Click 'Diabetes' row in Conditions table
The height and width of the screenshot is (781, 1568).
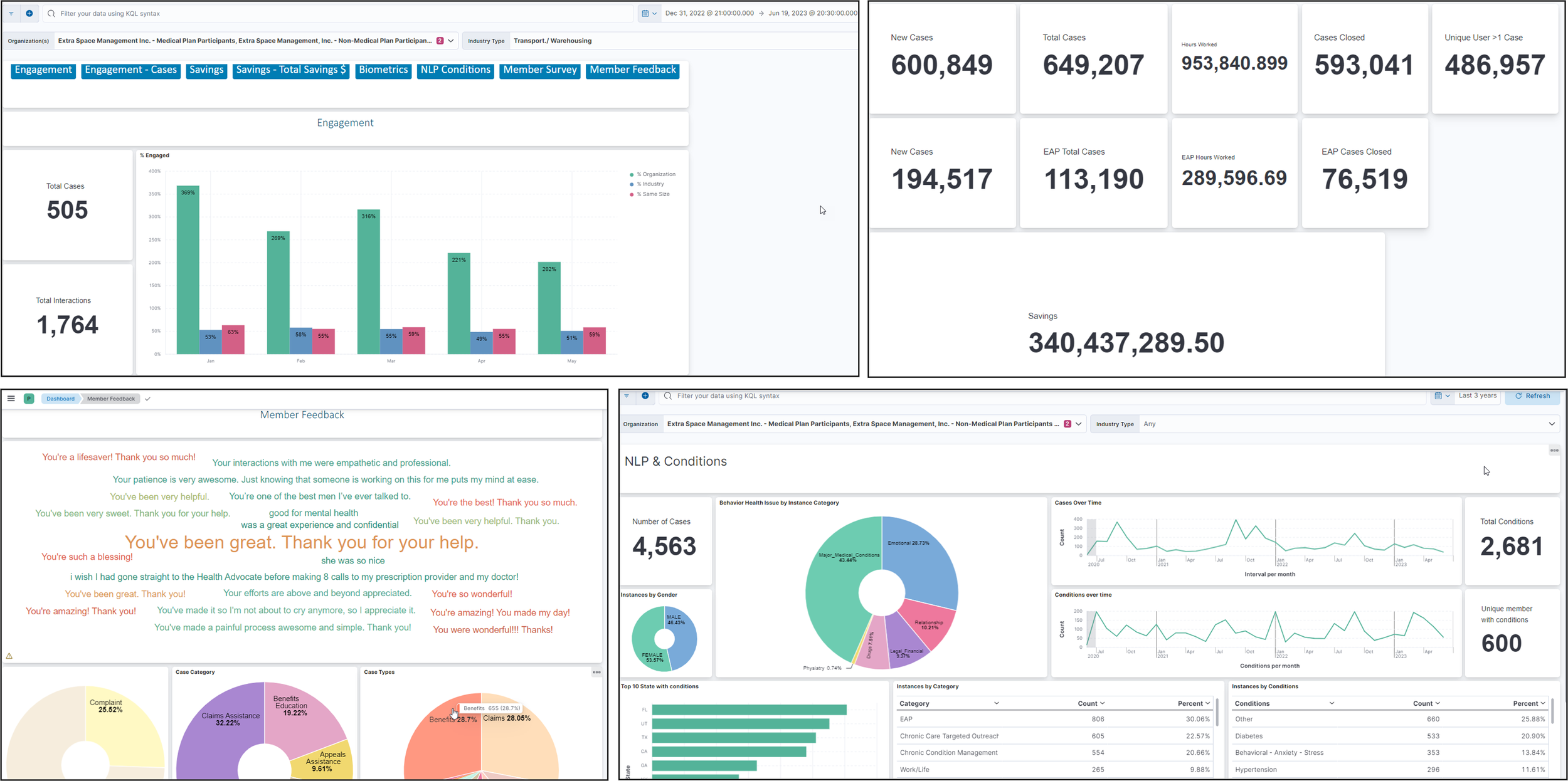(1391, 736)
